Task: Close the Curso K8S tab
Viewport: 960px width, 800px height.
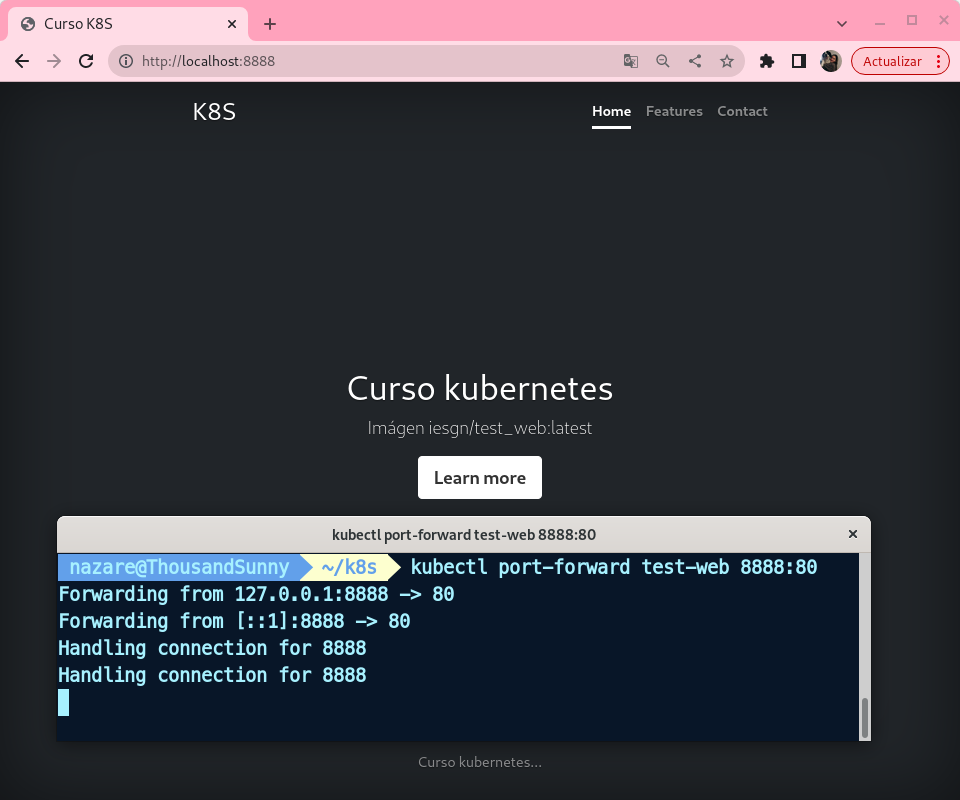Action: point(232,24)
